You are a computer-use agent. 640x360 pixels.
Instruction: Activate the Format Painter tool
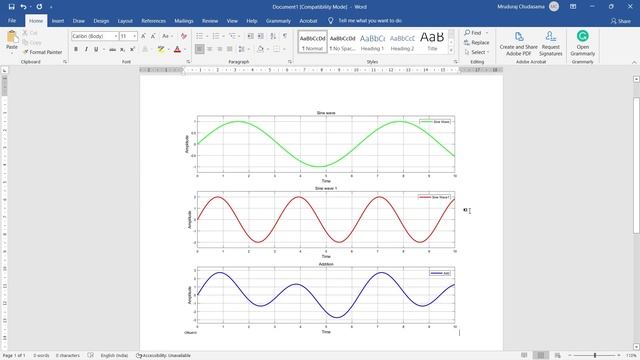tap(43, 52)
